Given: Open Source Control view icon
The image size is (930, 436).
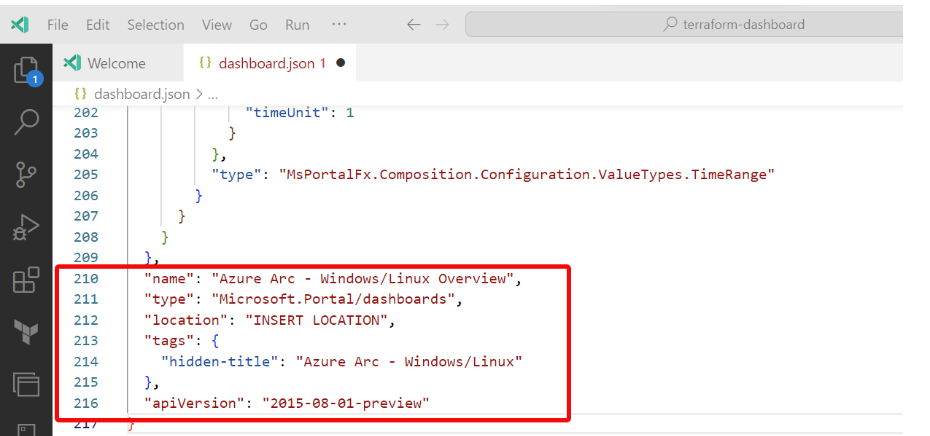Looking at the screenshot, I should coord(26,174).
